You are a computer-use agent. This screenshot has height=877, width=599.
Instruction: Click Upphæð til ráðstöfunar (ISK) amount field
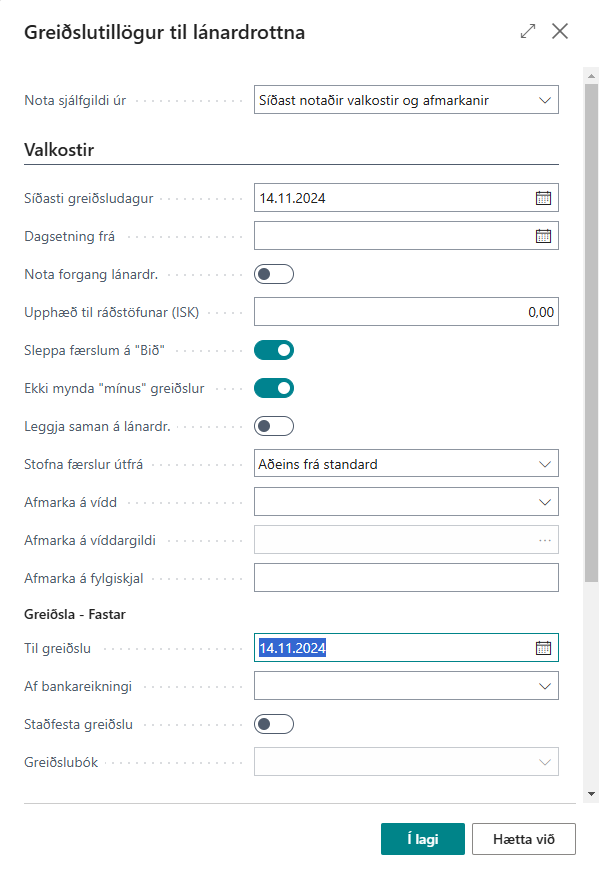tap(406, 312)
